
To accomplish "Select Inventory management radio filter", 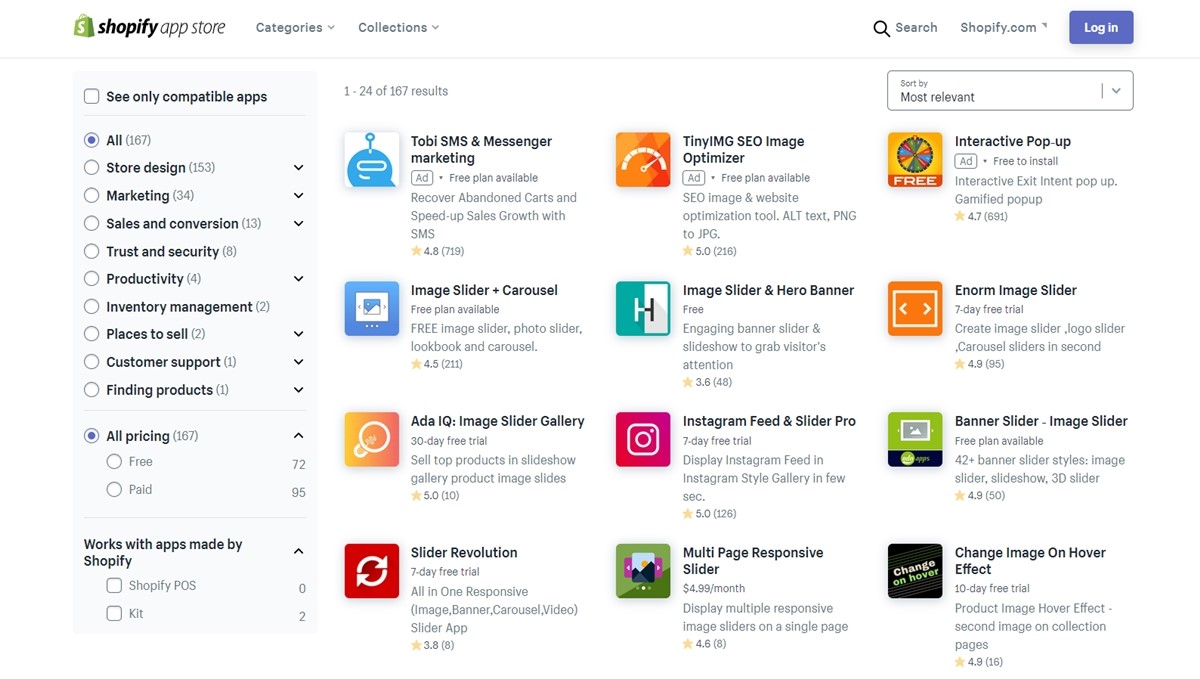I will tap(92, 307).
